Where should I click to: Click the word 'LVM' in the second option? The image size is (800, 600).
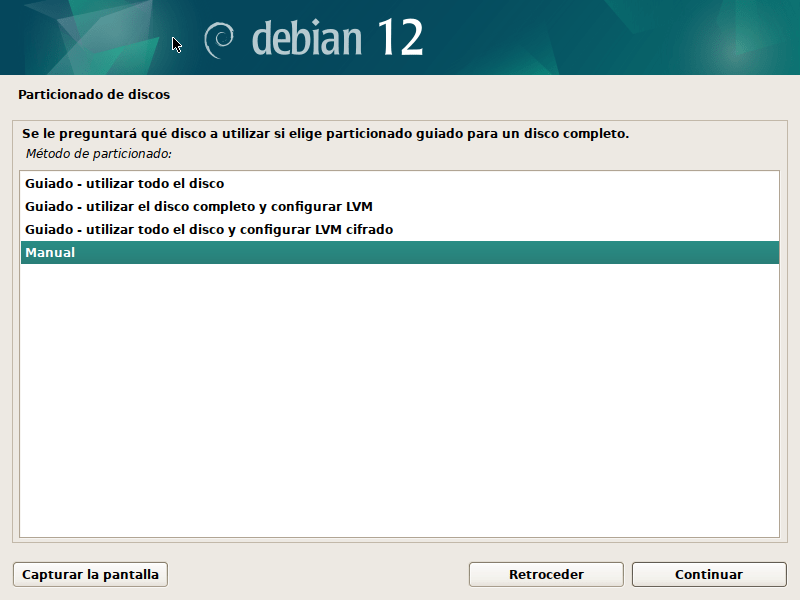click(x=359, y=207)
